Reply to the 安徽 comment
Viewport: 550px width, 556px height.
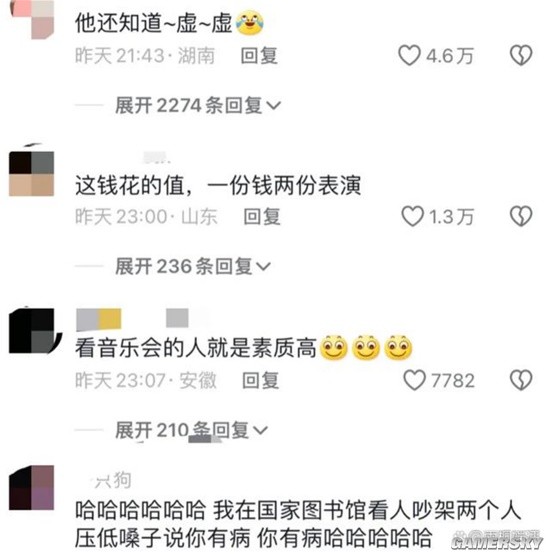260,380
